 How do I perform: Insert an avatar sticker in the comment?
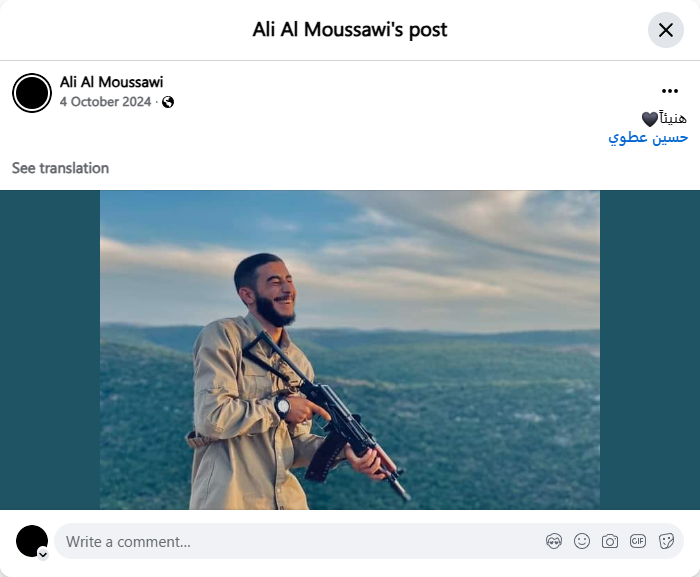click(554, 541)
